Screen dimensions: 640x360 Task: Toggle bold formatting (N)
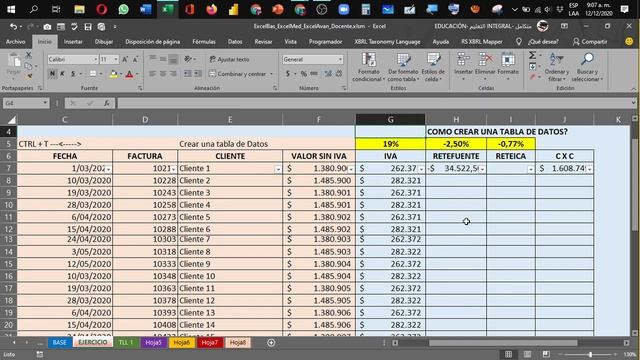[x=52, y=74]
